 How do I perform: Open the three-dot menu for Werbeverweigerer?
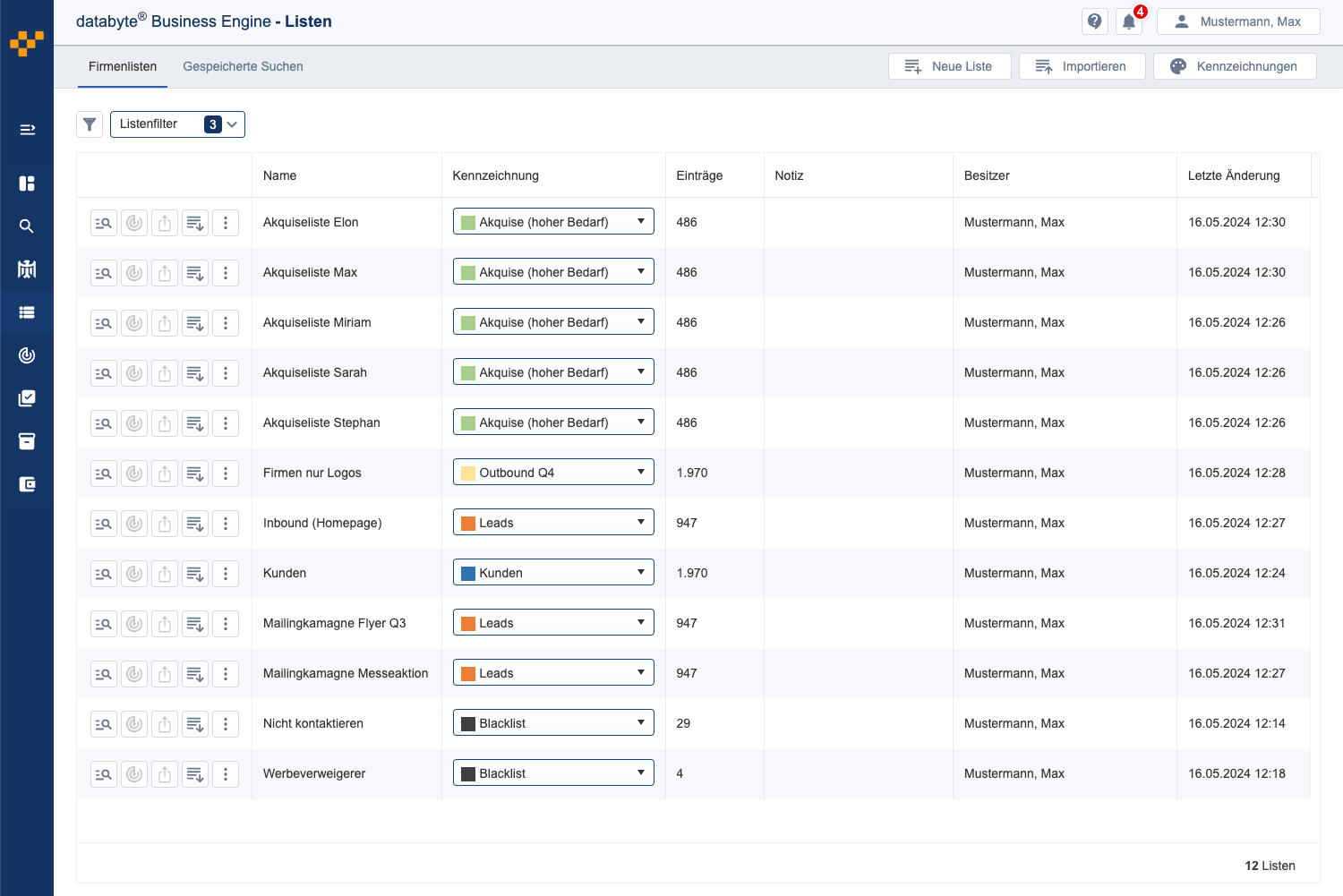point(226,773)
